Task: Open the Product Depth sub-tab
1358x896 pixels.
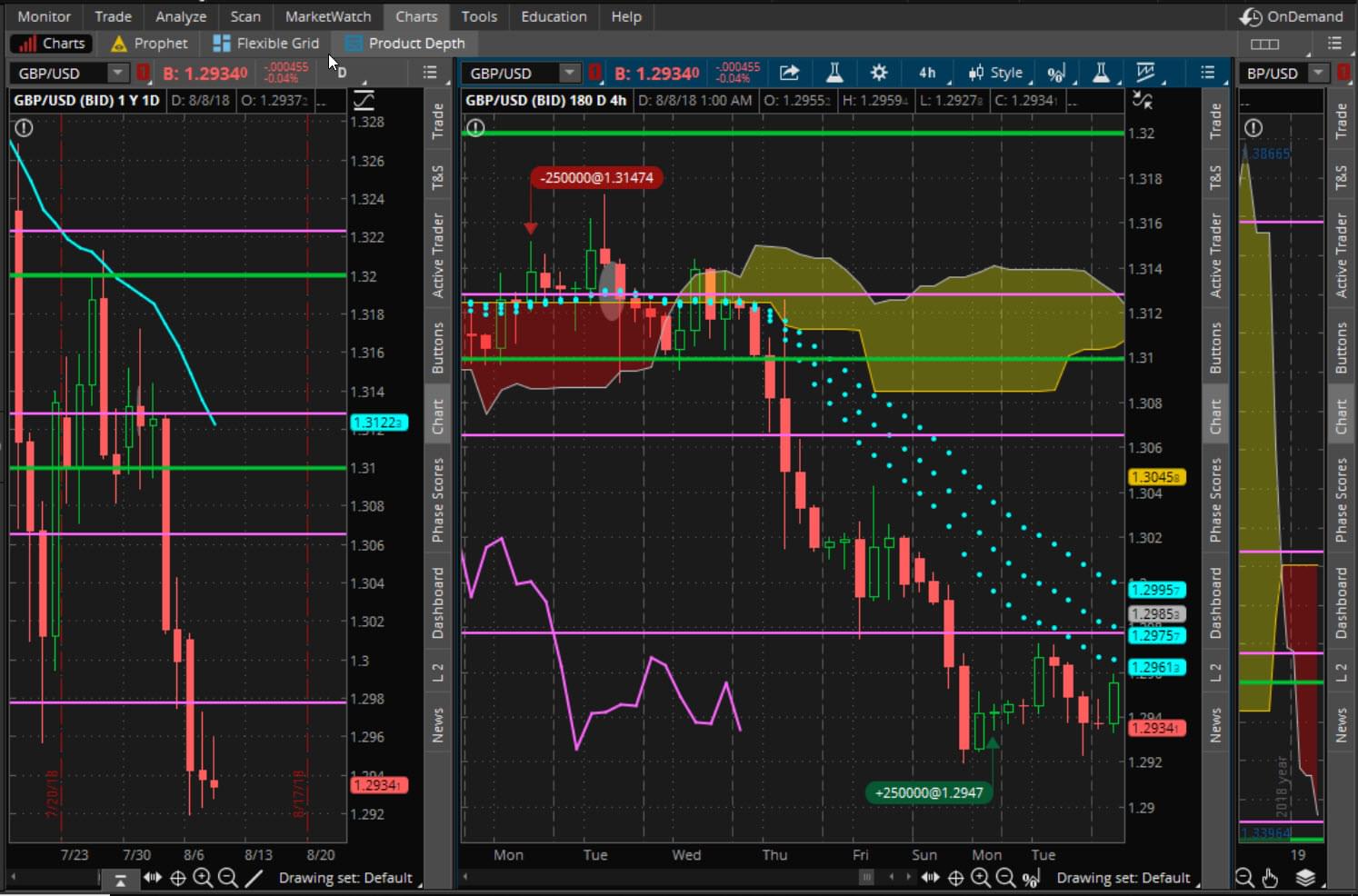Action: [405, 43]
